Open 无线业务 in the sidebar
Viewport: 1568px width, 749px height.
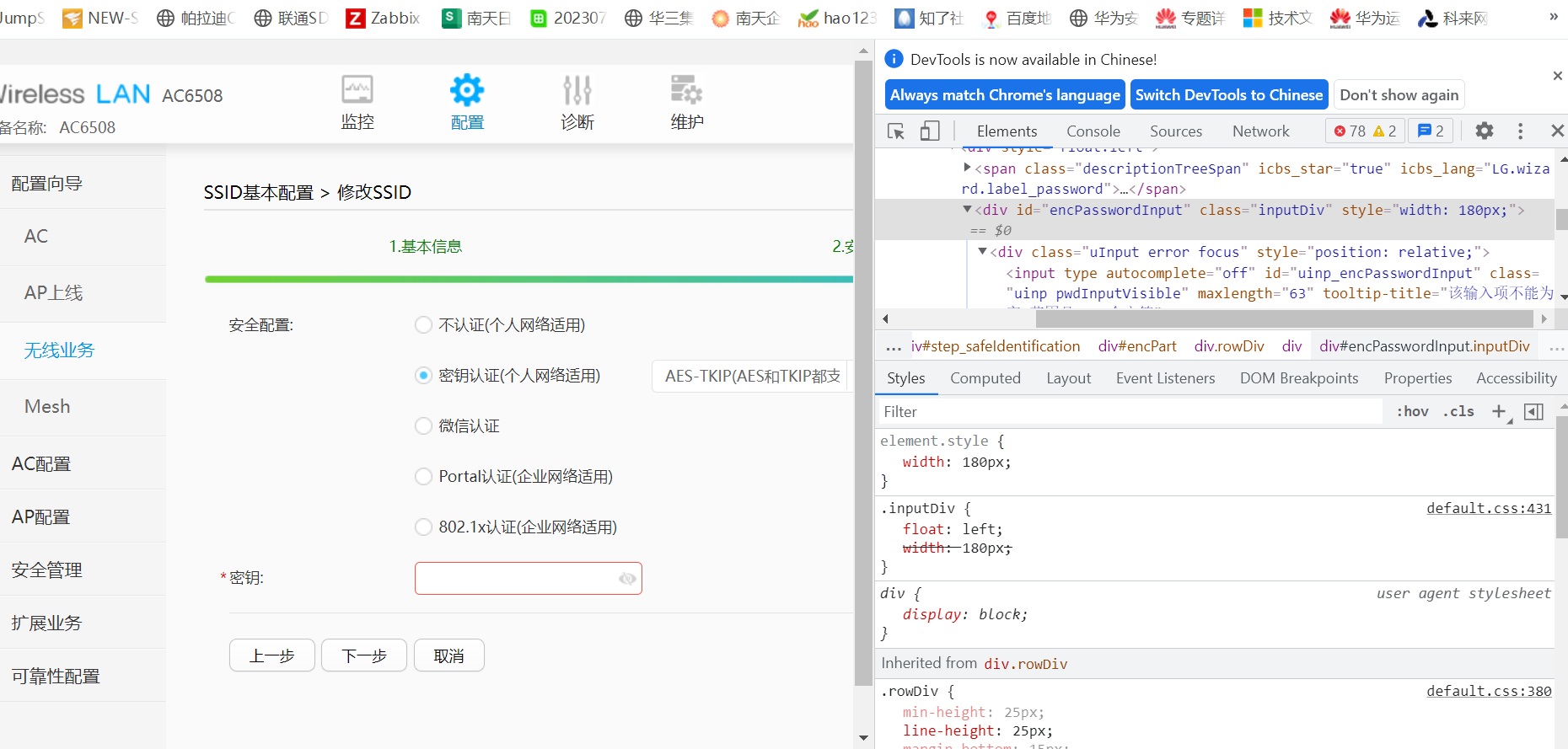59,350
